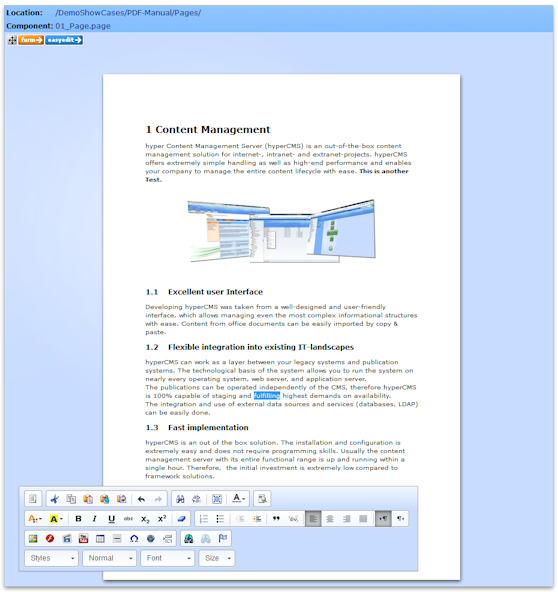This screenshot has height=592, width=558.
Task: Open the yellow background color picker
Action: tap(56, 519)
